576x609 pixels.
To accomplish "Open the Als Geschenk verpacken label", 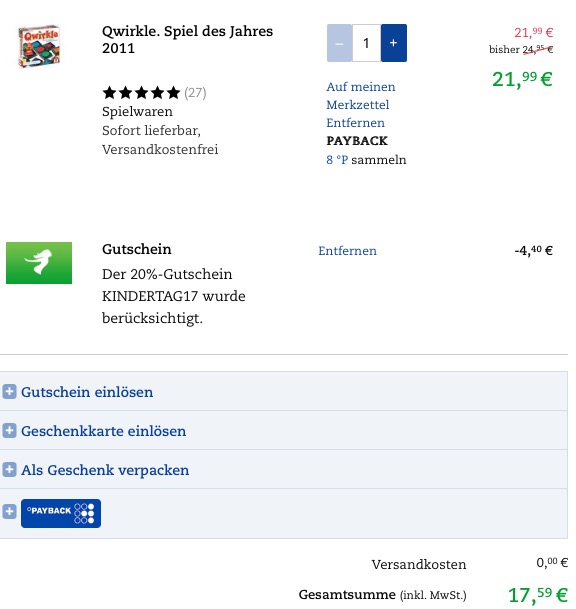I will point(105,470).
